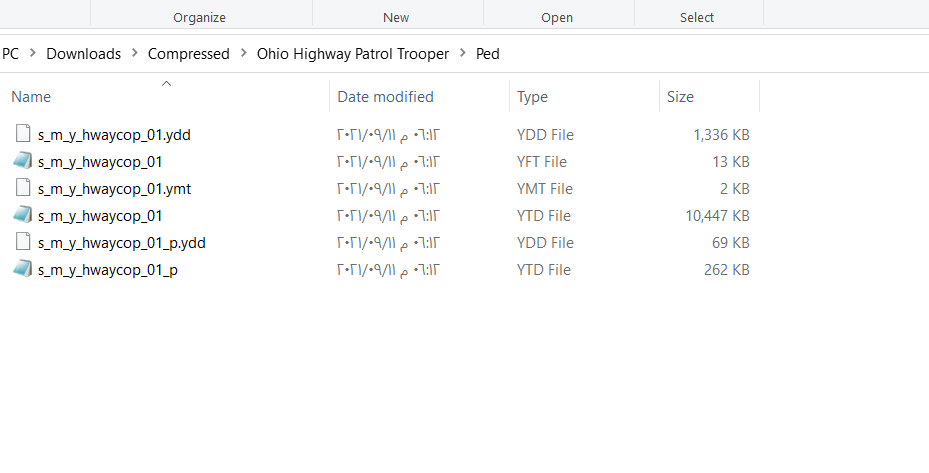Click the s_m_y_hwaycop_01.ymt file icon
929x473 pixels.
click(23, 188)
